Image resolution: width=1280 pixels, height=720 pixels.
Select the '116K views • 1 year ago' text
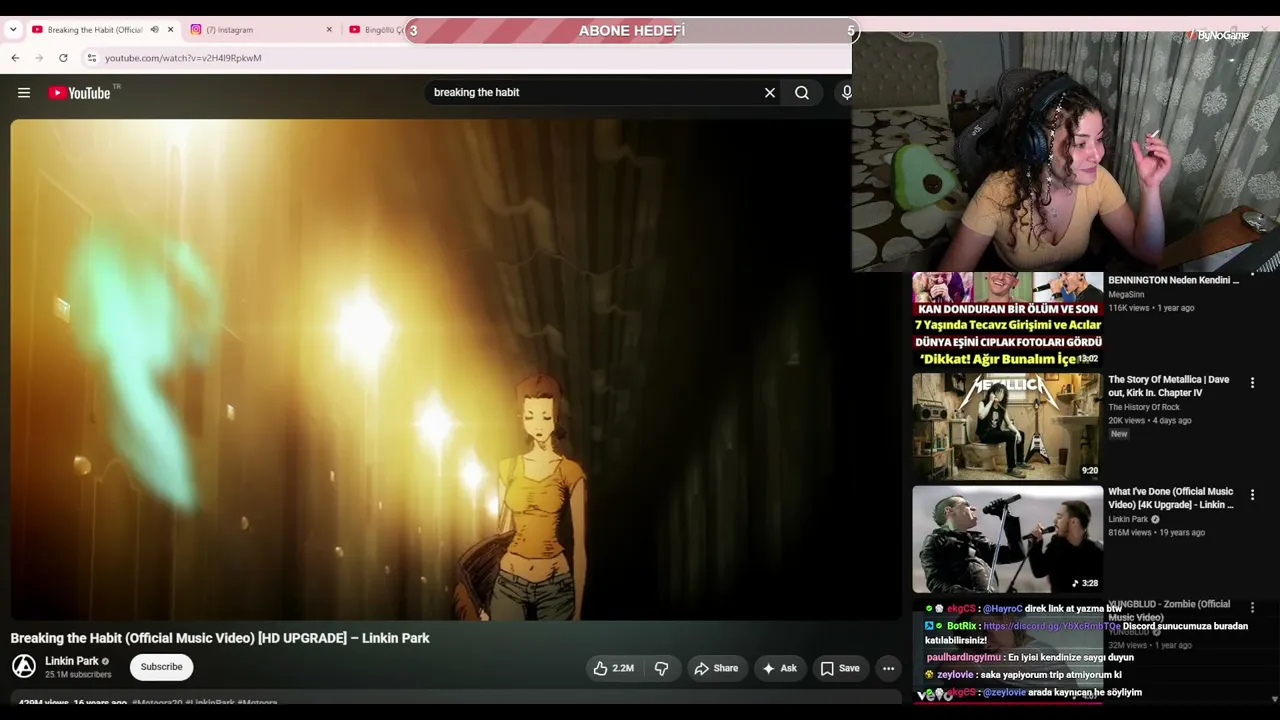click(x=1151, y=308)
